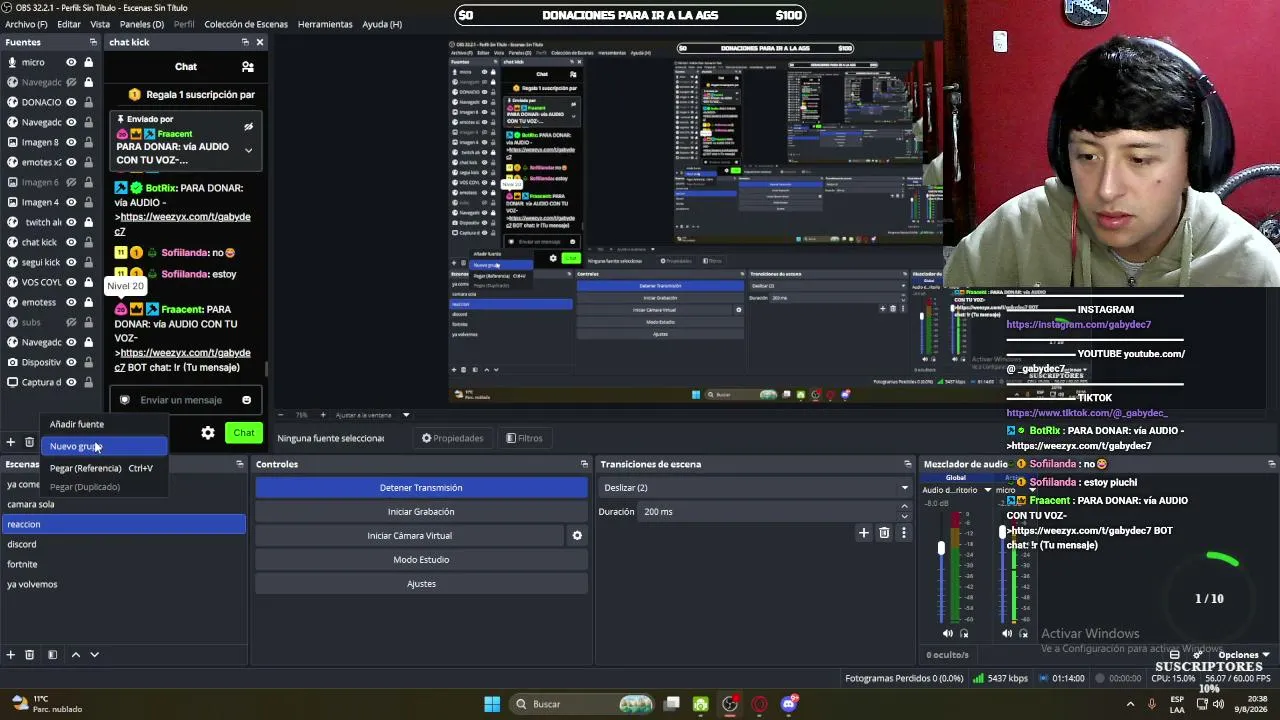Image resolution: width=1280 pixels, height=720 pixels.
Task: Add a new scene with plus icon
Action: tap(10, 655)
